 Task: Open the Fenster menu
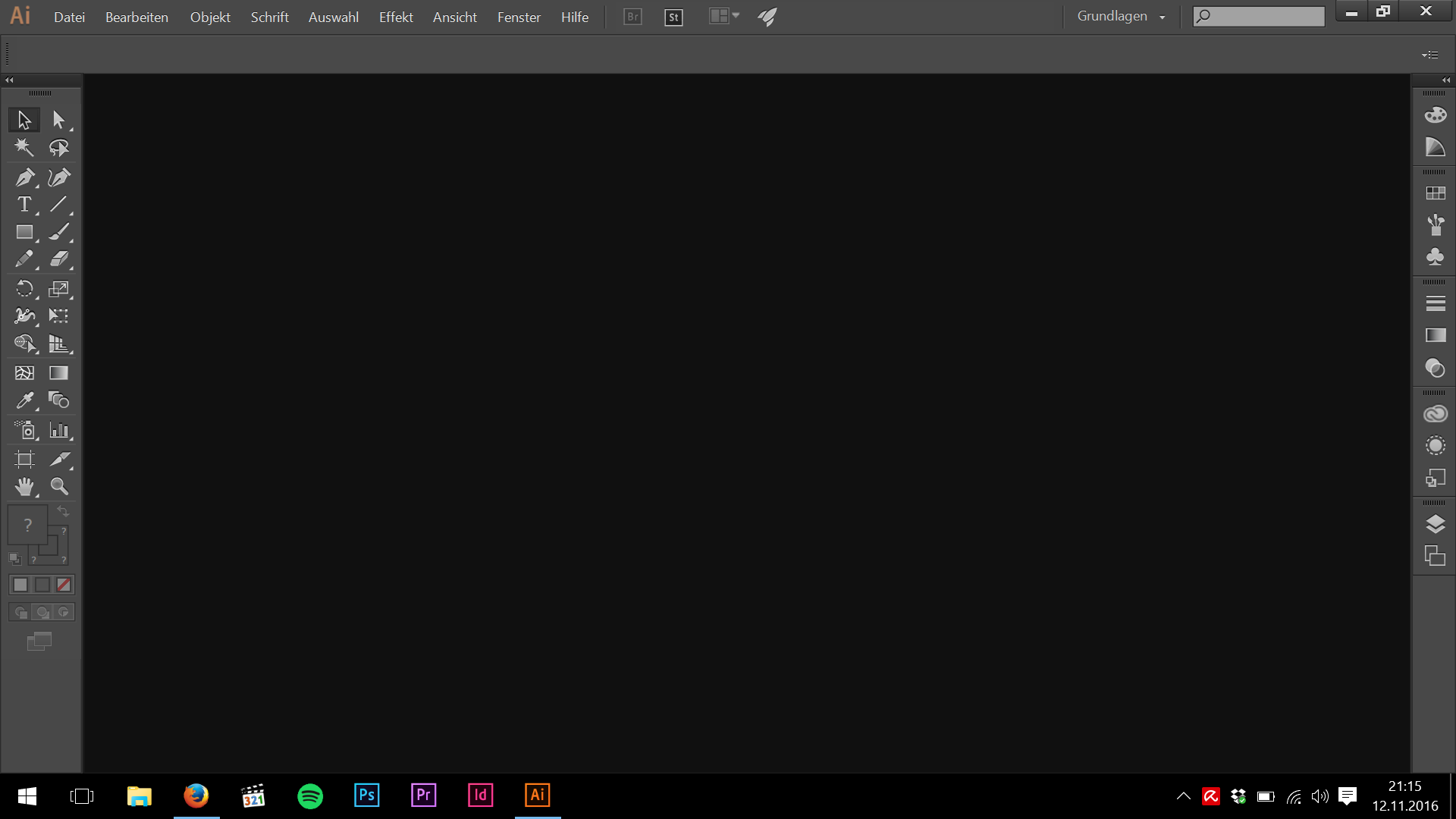[x=519, y=17]
